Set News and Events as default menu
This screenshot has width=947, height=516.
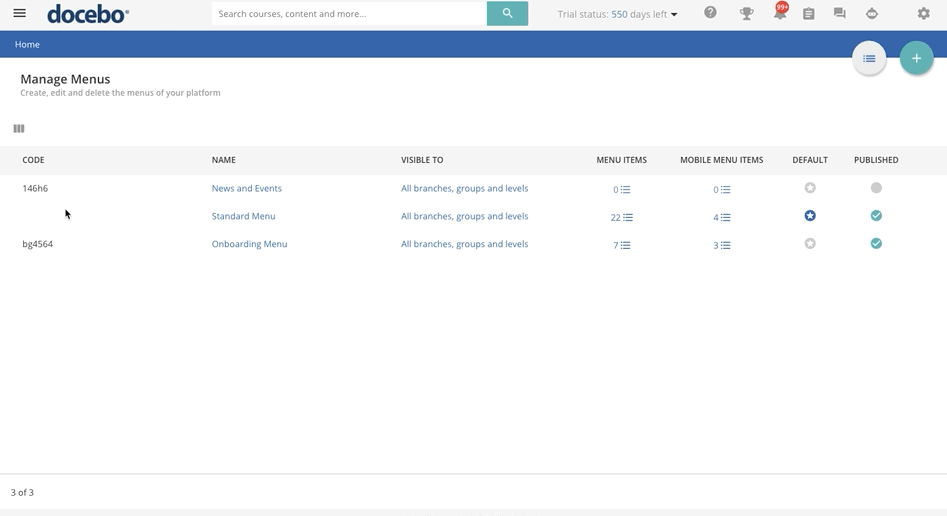[810, 188]
